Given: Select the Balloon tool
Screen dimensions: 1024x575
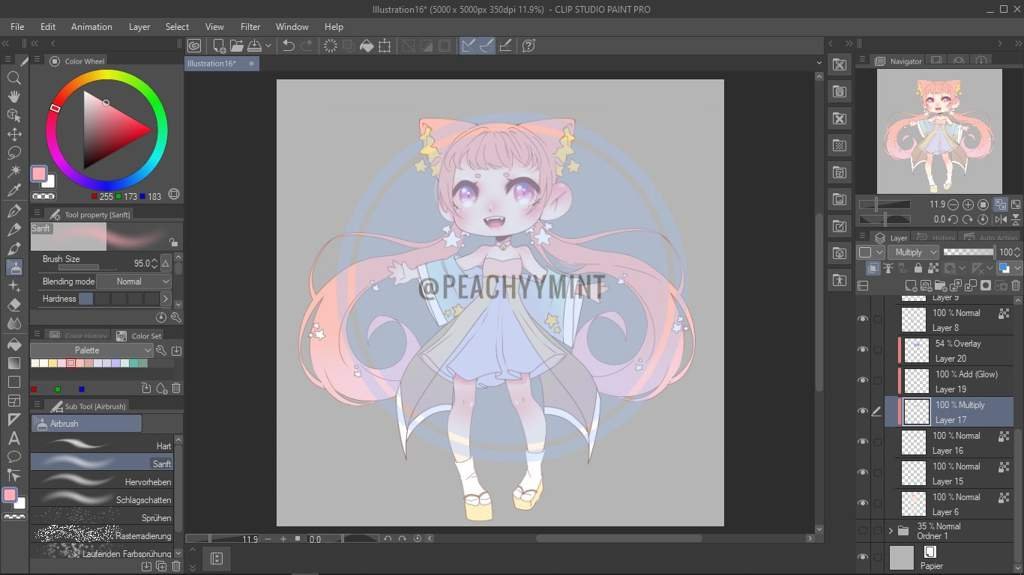Looking at the screenshot, I should click(x=14, y=457).
